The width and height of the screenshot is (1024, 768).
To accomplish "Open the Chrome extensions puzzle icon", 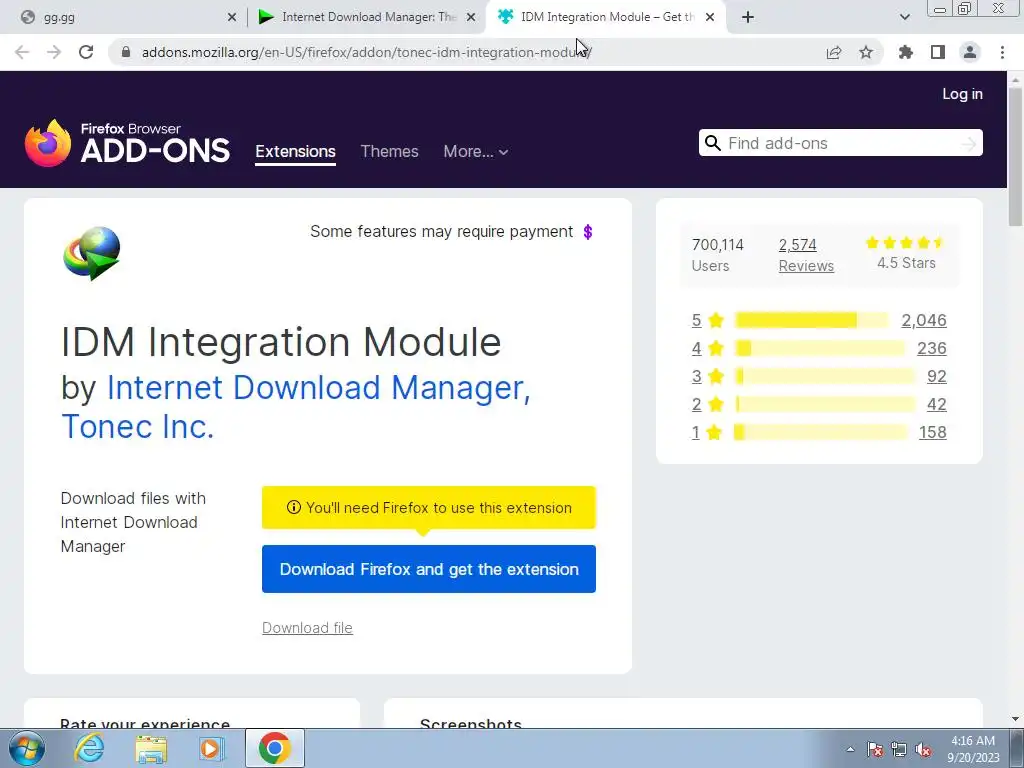I will 906,52.
